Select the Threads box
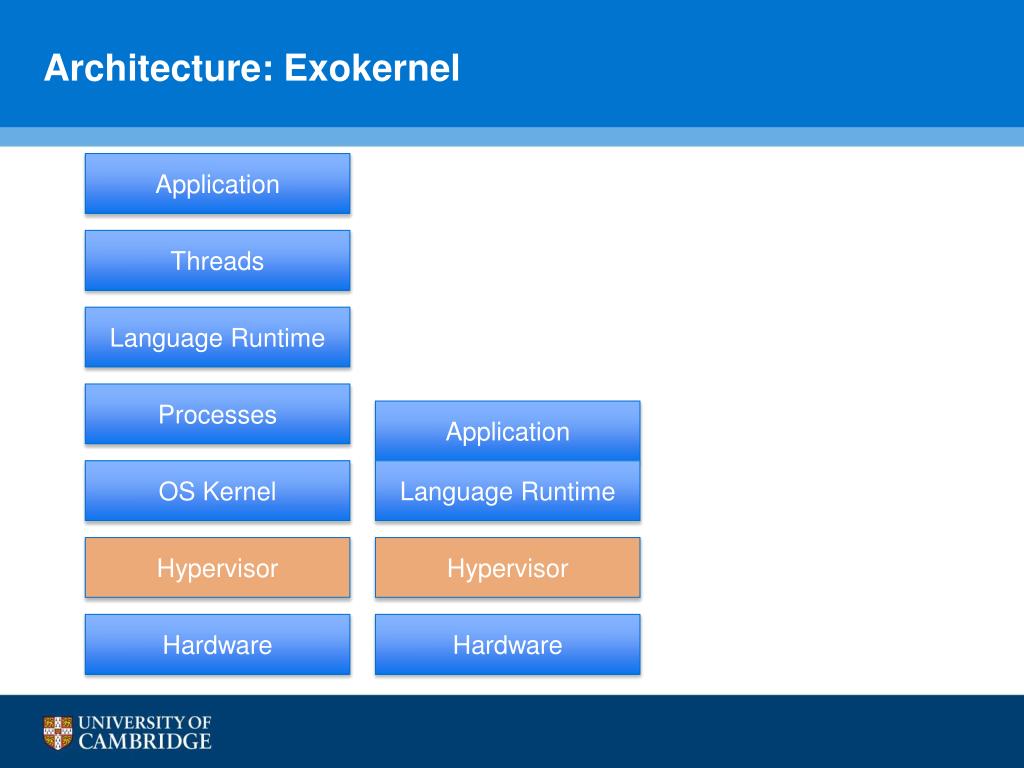 (x=217, y=261)
